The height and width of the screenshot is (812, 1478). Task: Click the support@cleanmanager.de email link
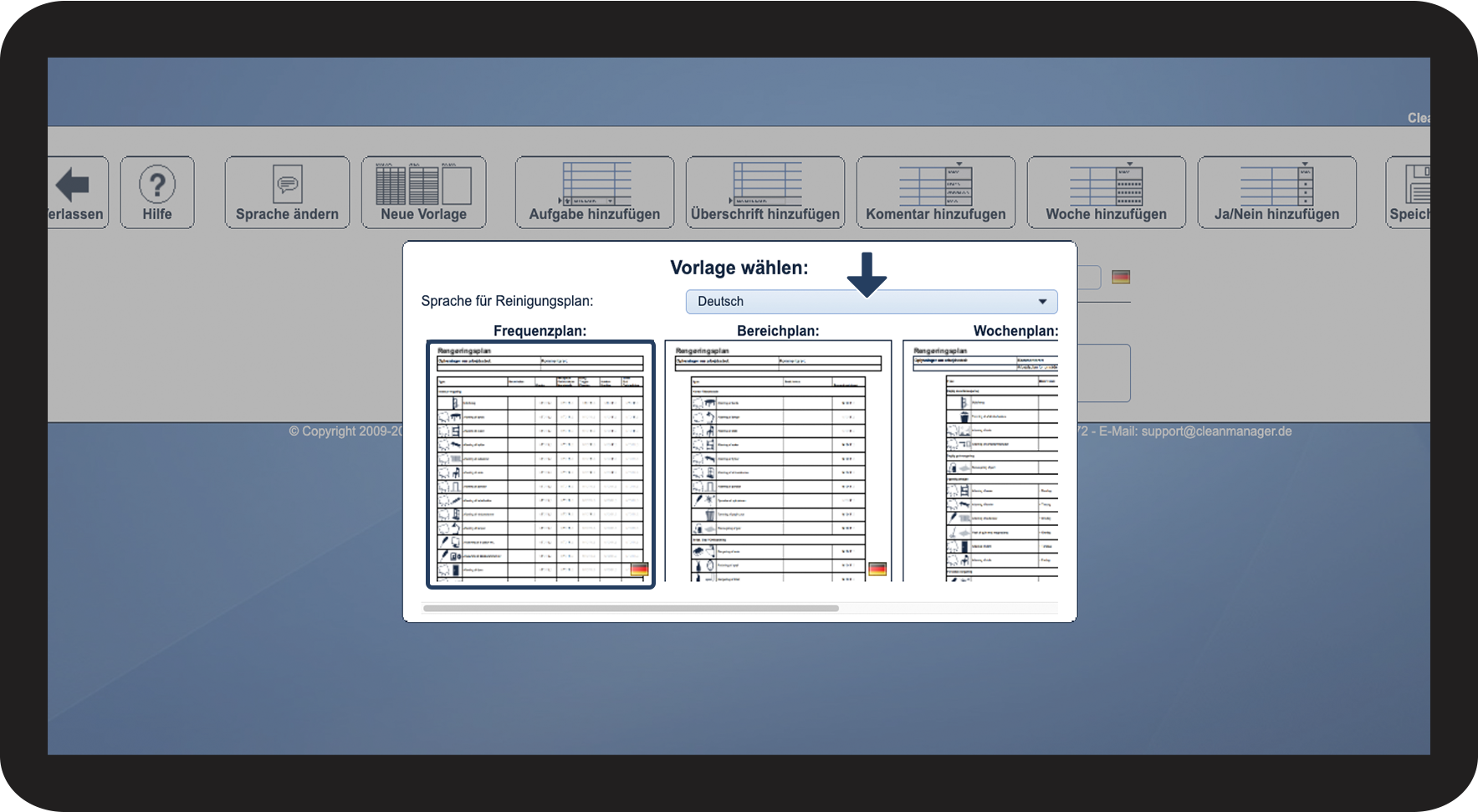coord(1216,432)
